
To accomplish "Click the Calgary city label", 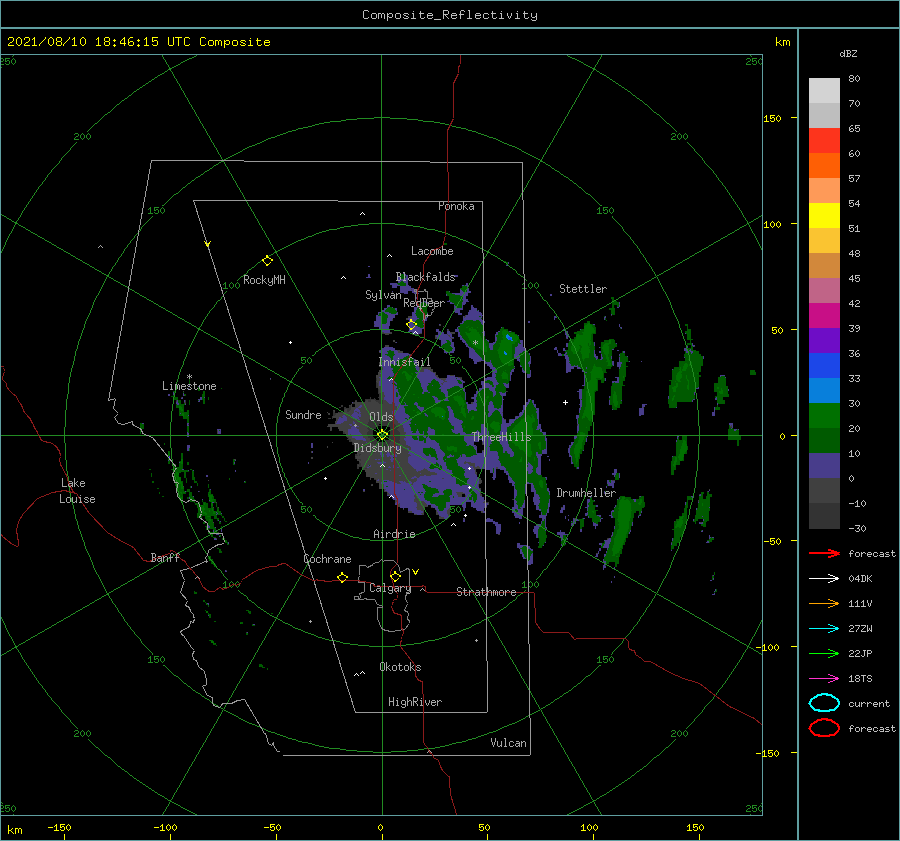I will tap(390, 588).
